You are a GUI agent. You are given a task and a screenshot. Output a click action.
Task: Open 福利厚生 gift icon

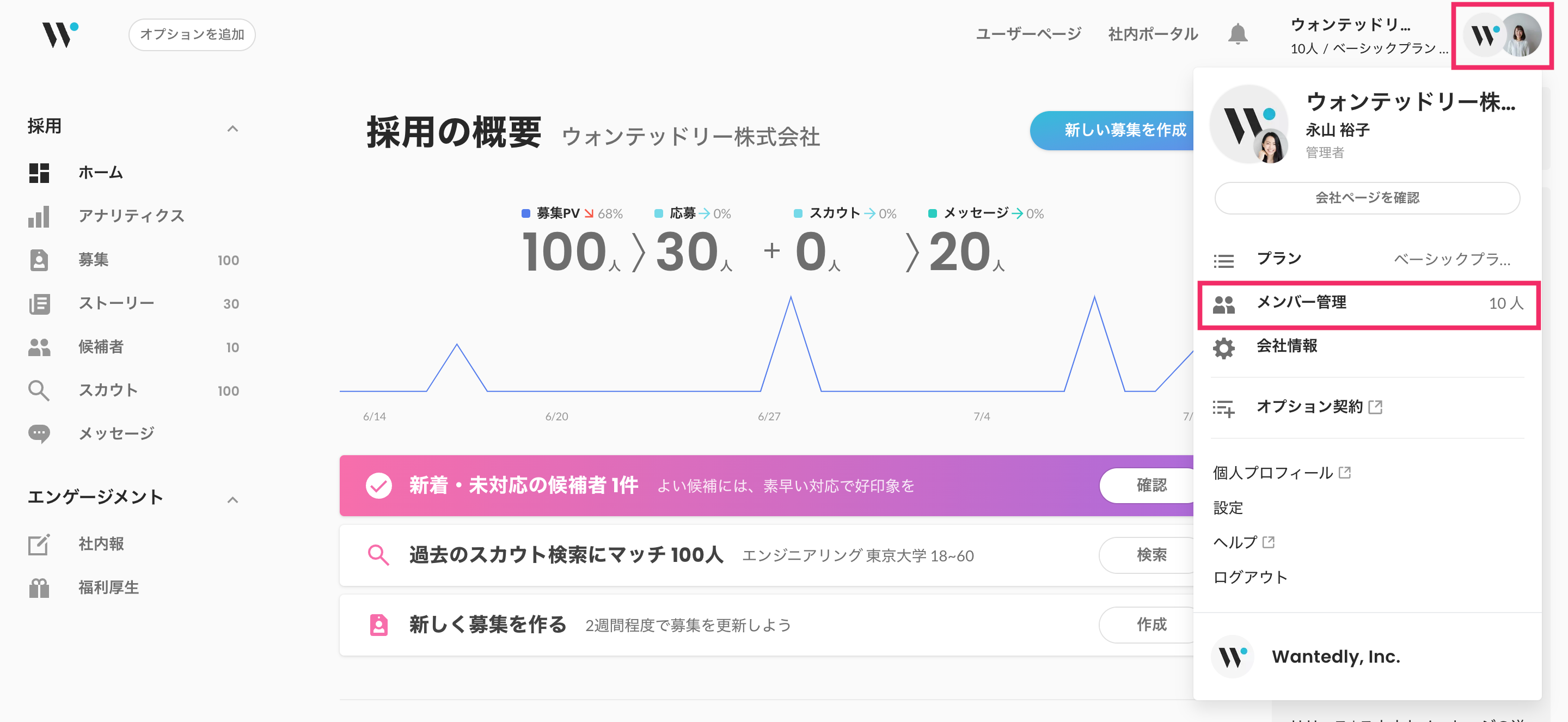[x=39, y=588]
